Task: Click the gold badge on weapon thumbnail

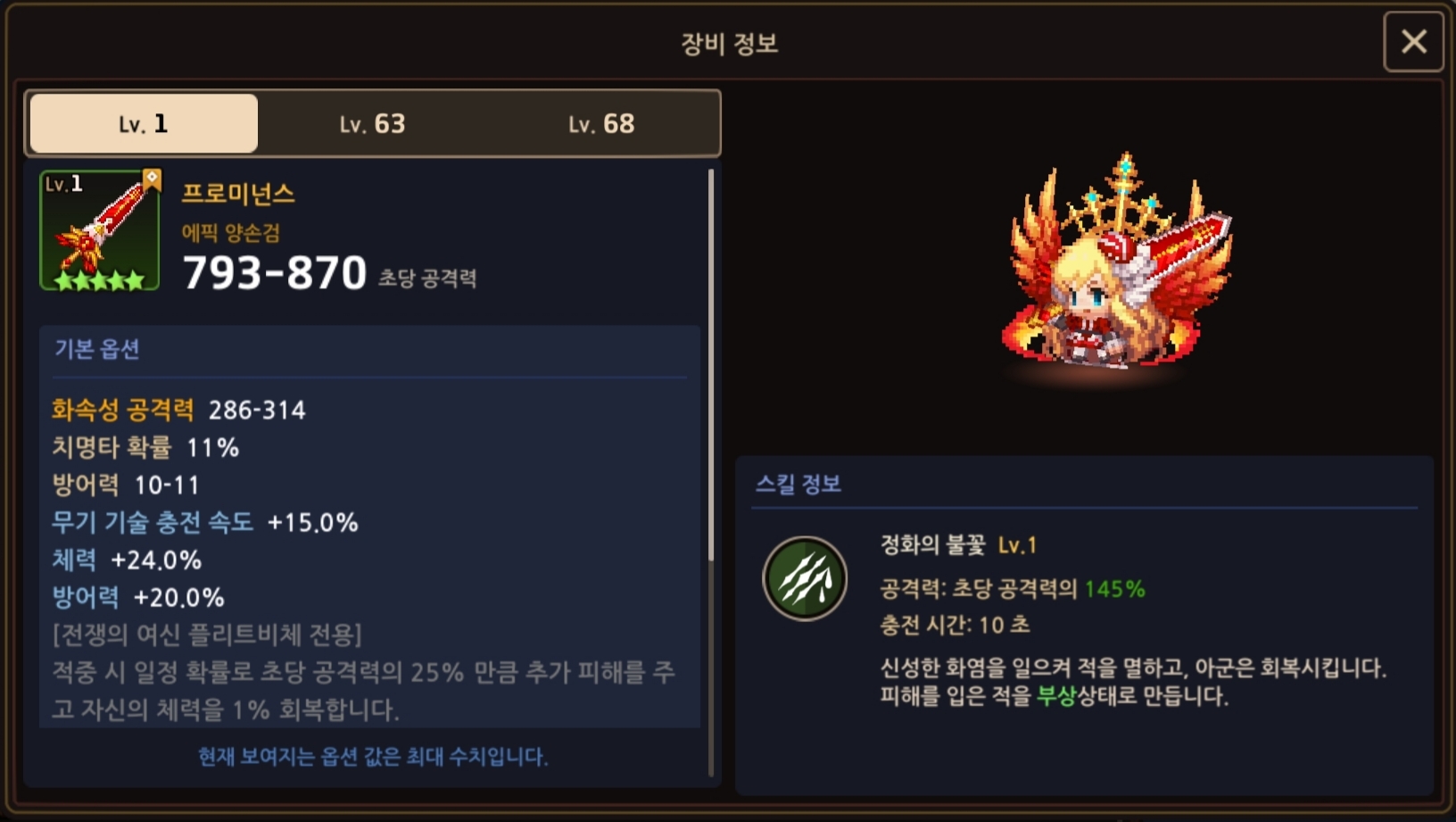Action: [152, 179]
